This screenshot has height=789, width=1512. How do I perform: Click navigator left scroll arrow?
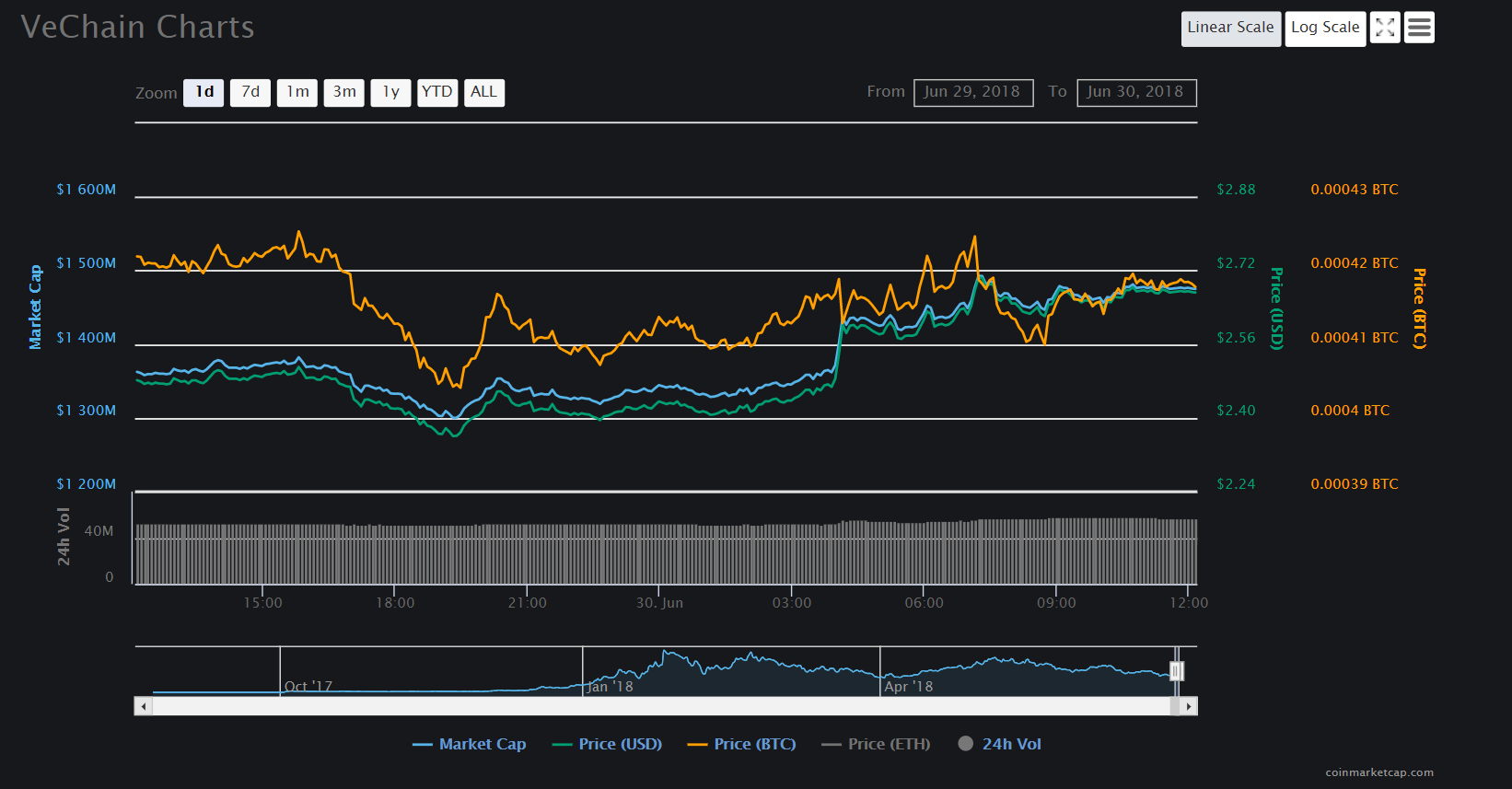tap(144, 706)
